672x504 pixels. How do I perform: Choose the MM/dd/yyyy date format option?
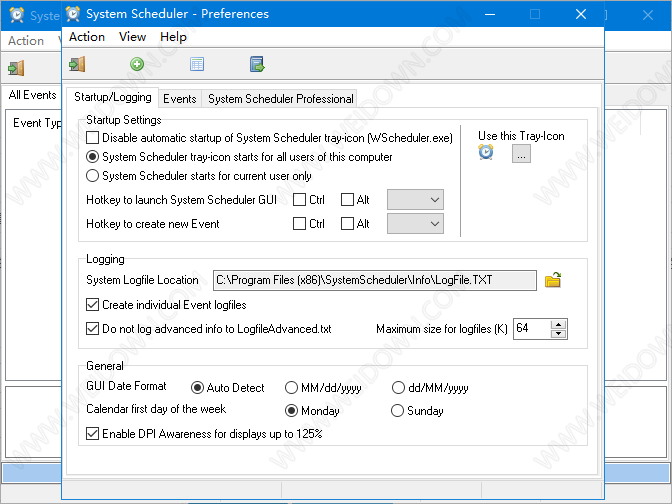pyautogui.click(x=292, y=387)
